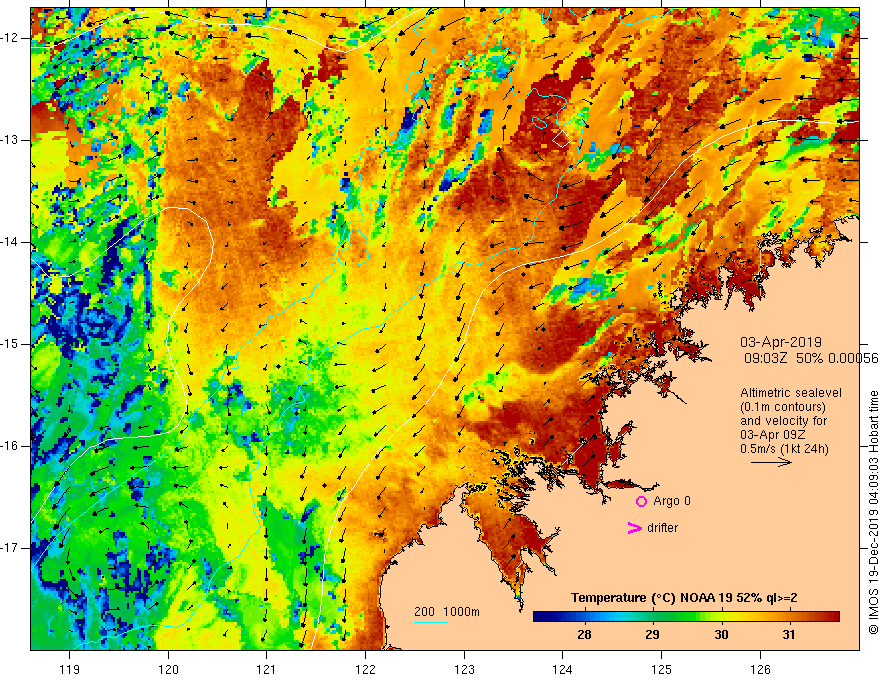Click the color bar value 30
Image resolution: width=880 pixels, height=680 pixels.
click(721, 635)
